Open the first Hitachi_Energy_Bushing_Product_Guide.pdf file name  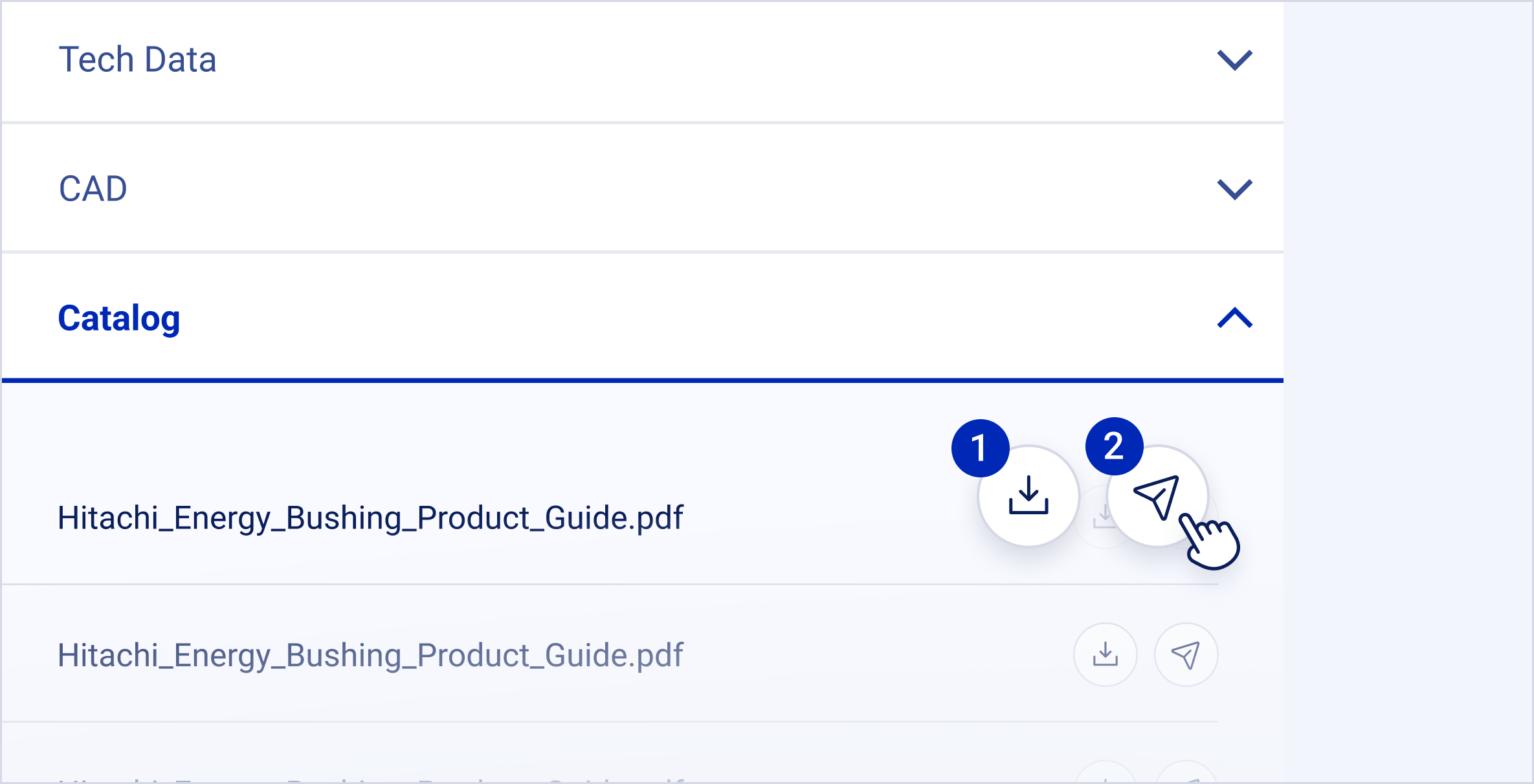click(x=370, y=518)
